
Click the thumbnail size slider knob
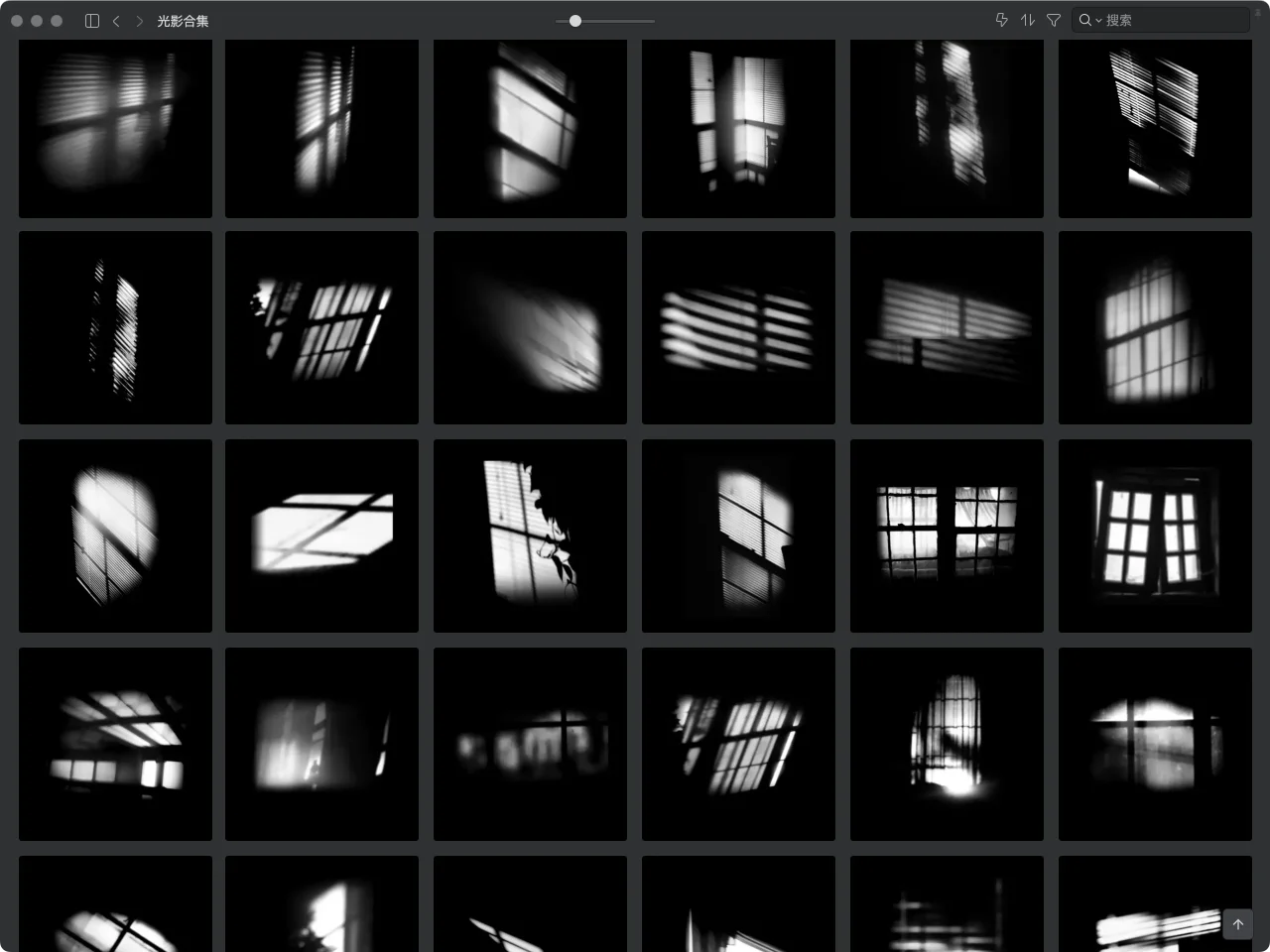click(574, 21)
